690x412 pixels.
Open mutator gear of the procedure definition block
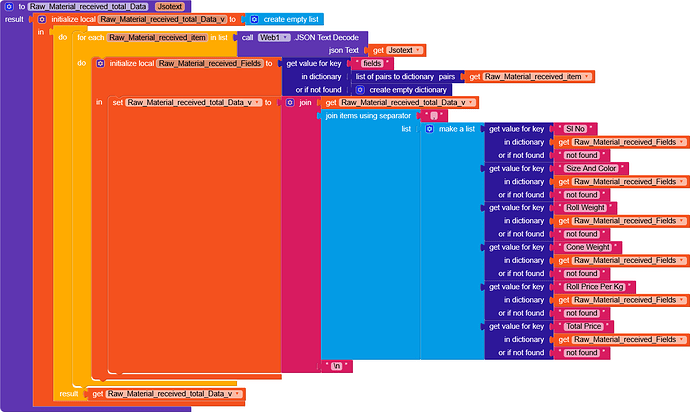(9, 7)
